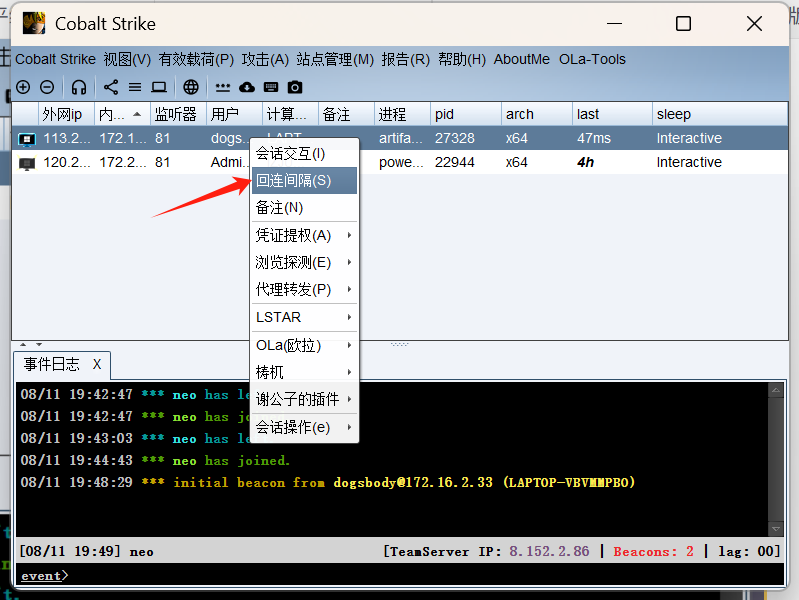
Task: Open the 报告(R) menu
Action: [406, 59]
